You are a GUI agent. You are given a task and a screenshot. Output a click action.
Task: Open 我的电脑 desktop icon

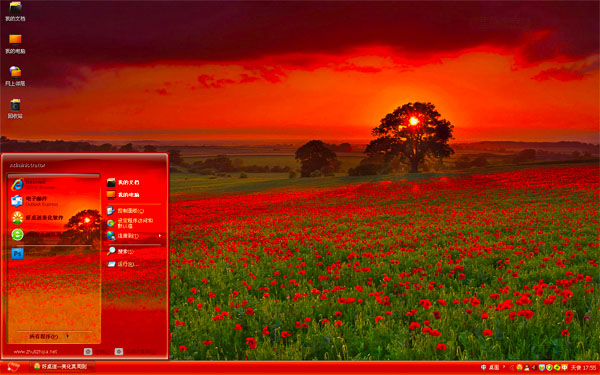pos(15,44)
